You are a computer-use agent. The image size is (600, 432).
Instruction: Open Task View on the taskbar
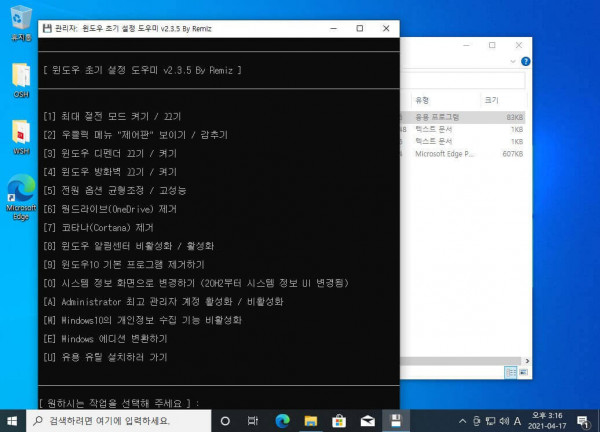pyautogui.click(x=253, y=421)
